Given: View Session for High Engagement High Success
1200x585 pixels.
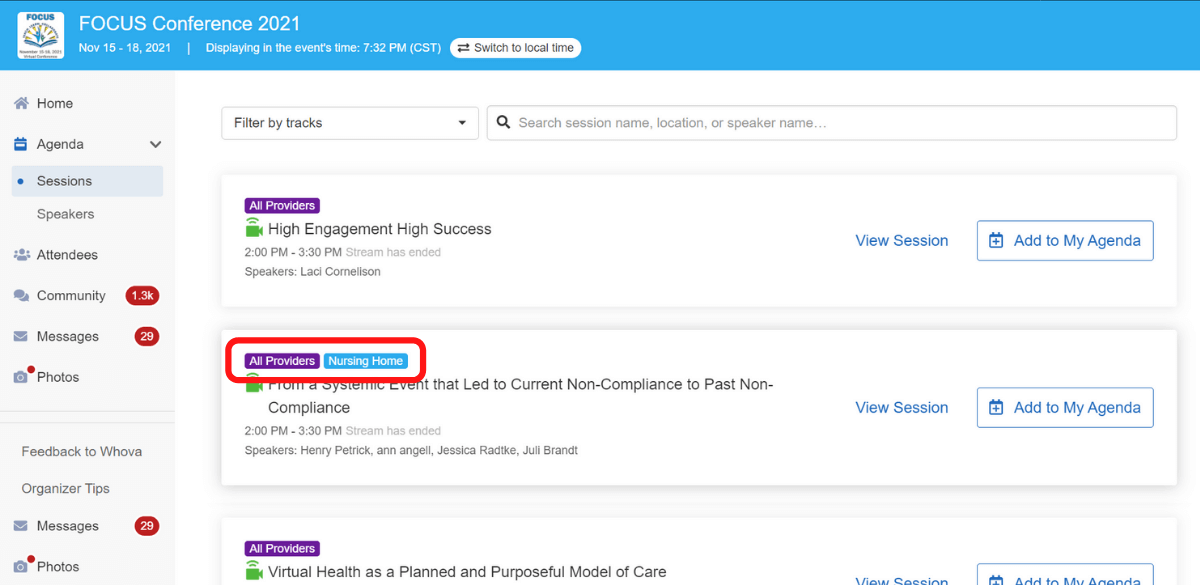Looking at the screenshot, I should click(x=901, y=241).
